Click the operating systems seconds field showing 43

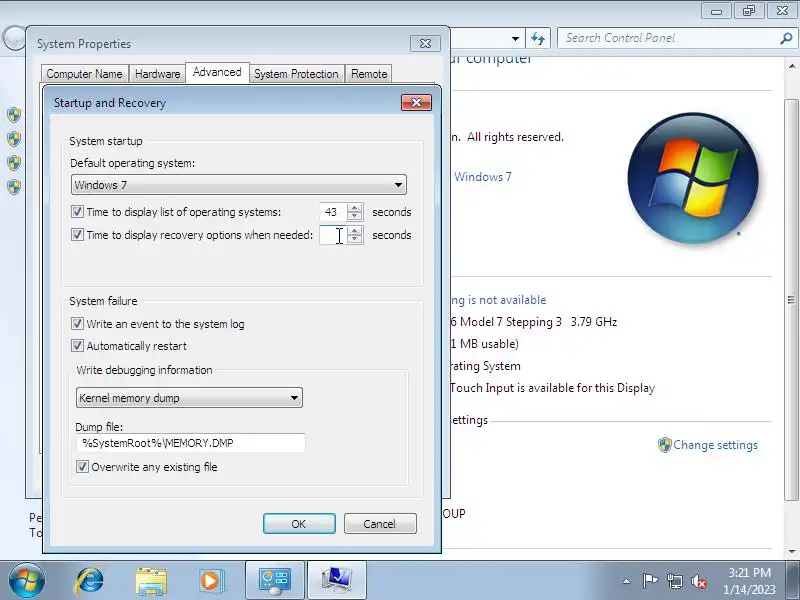pos(333,212)
